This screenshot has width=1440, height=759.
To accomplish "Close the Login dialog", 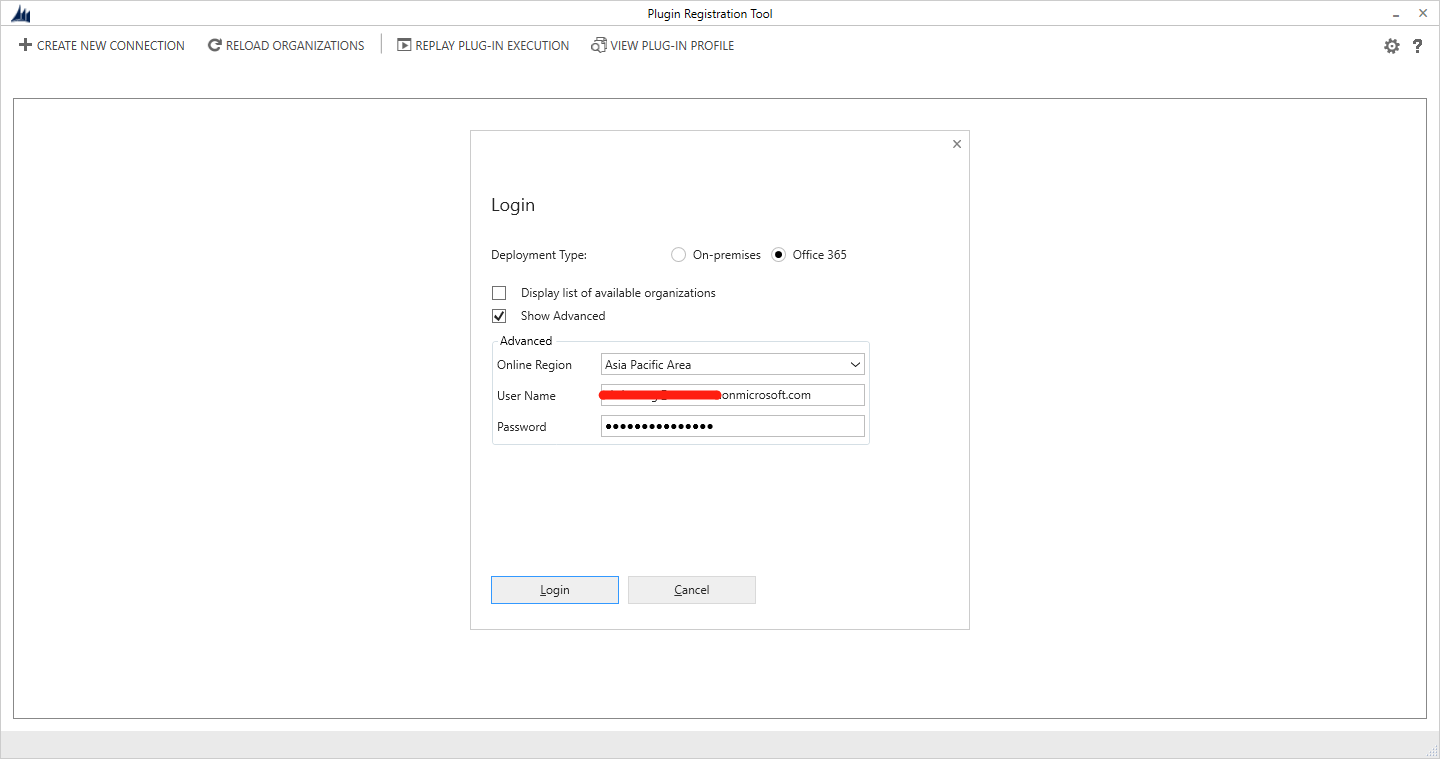I will click(957, 144).
